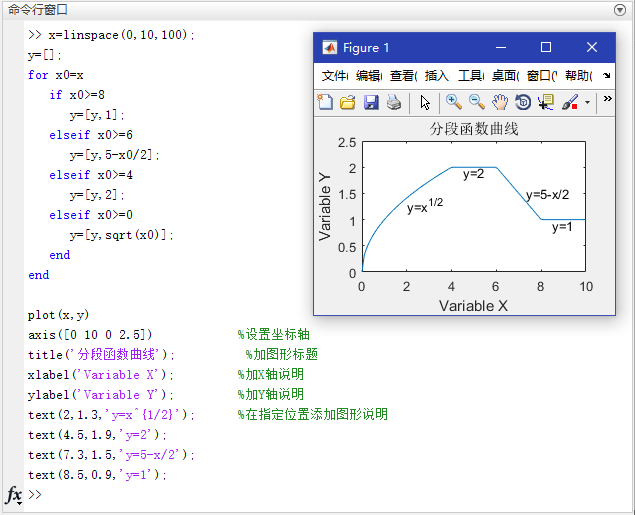The height and width of the screenshot is (515, 635).
Task: Click the line x=linspace(0,10,100);
Action: click(121, 35)
